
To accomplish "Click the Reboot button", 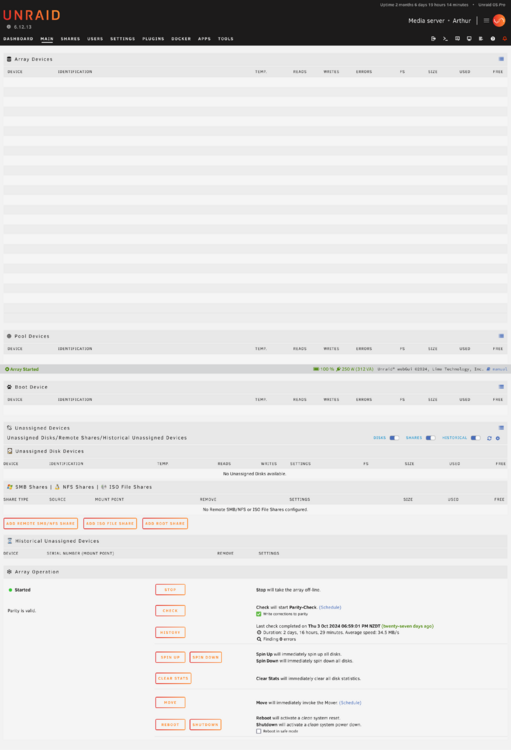I will [170, 725].
